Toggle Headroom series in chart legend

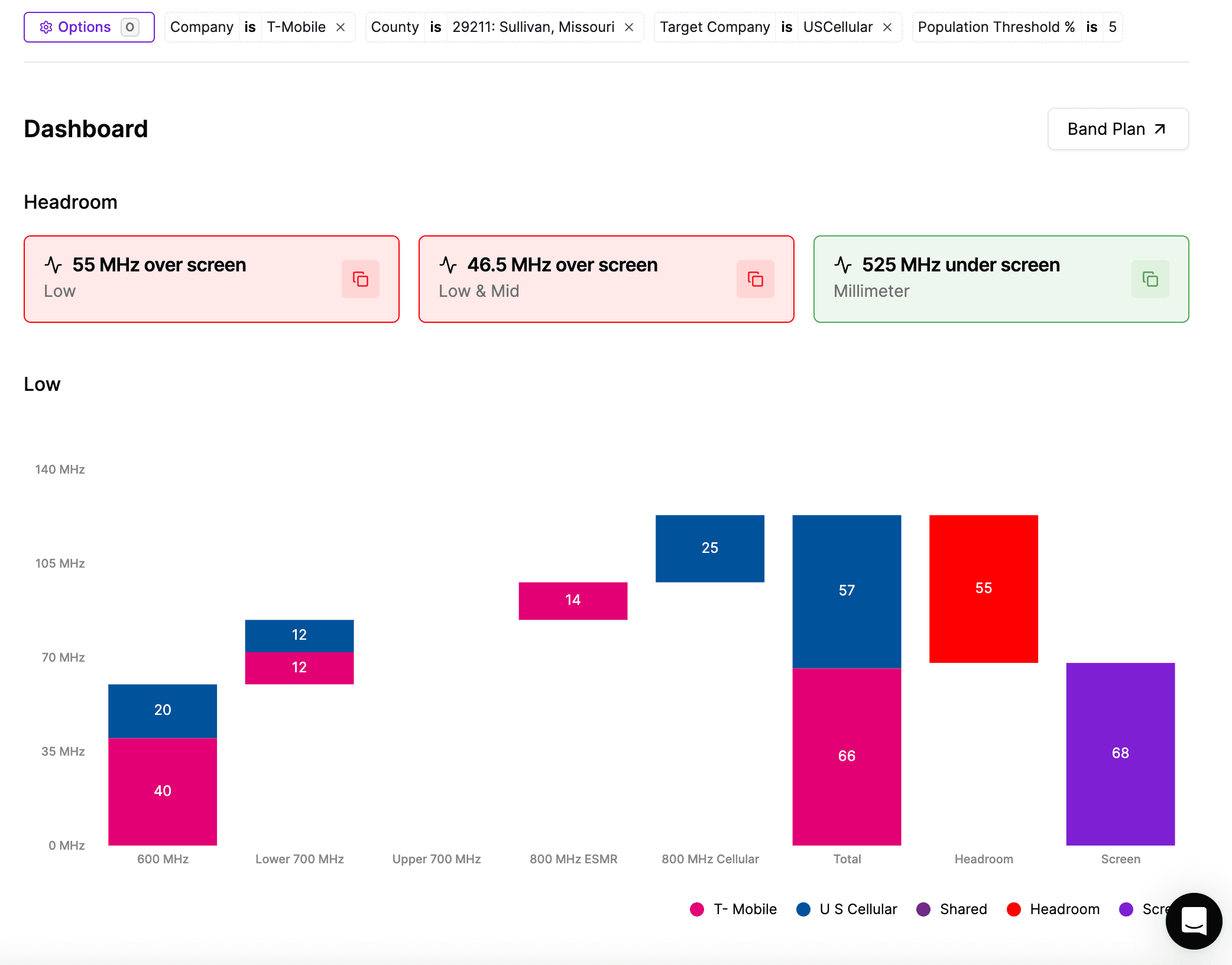(1053, 909)
